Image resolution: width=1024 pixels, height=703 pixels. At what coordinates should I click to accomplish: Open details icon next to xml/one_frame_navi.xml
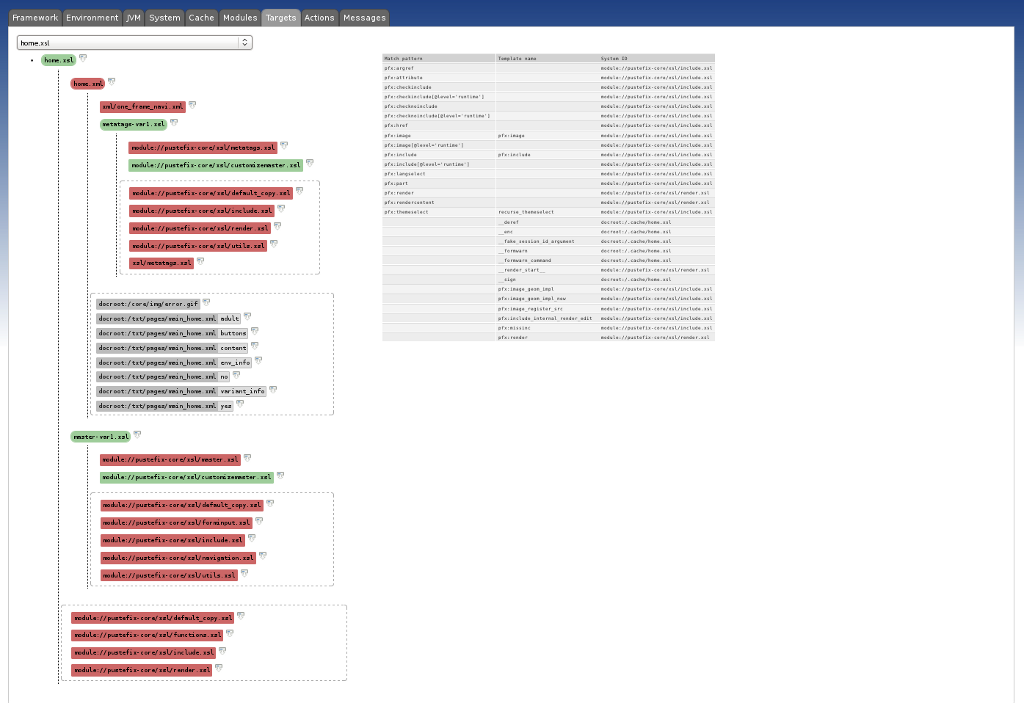pyautogui.click(x=193, y=105)
